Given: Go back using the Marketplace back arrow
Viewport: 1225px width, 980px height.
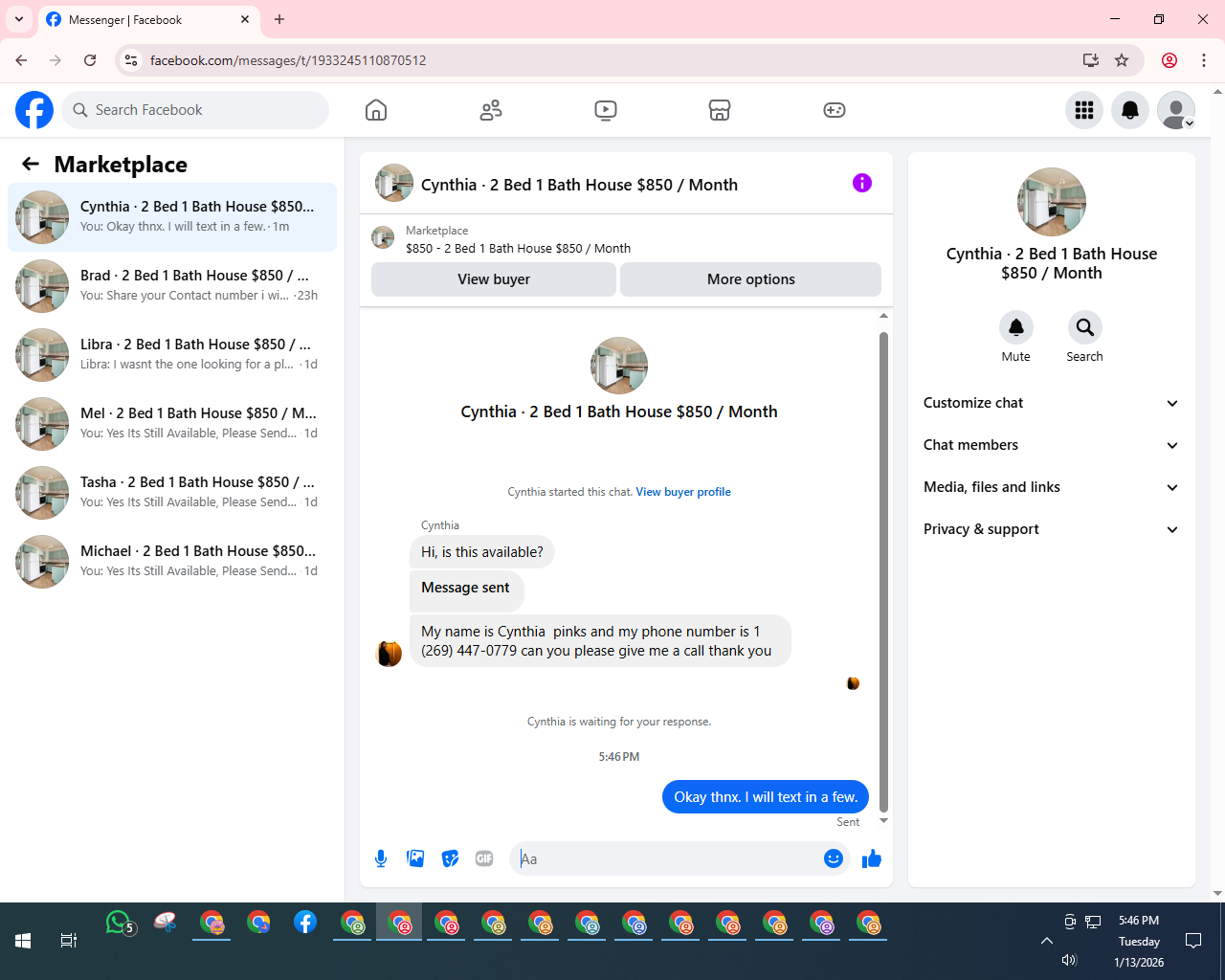Looking at the screenshot, I should (x=31, y=164).
